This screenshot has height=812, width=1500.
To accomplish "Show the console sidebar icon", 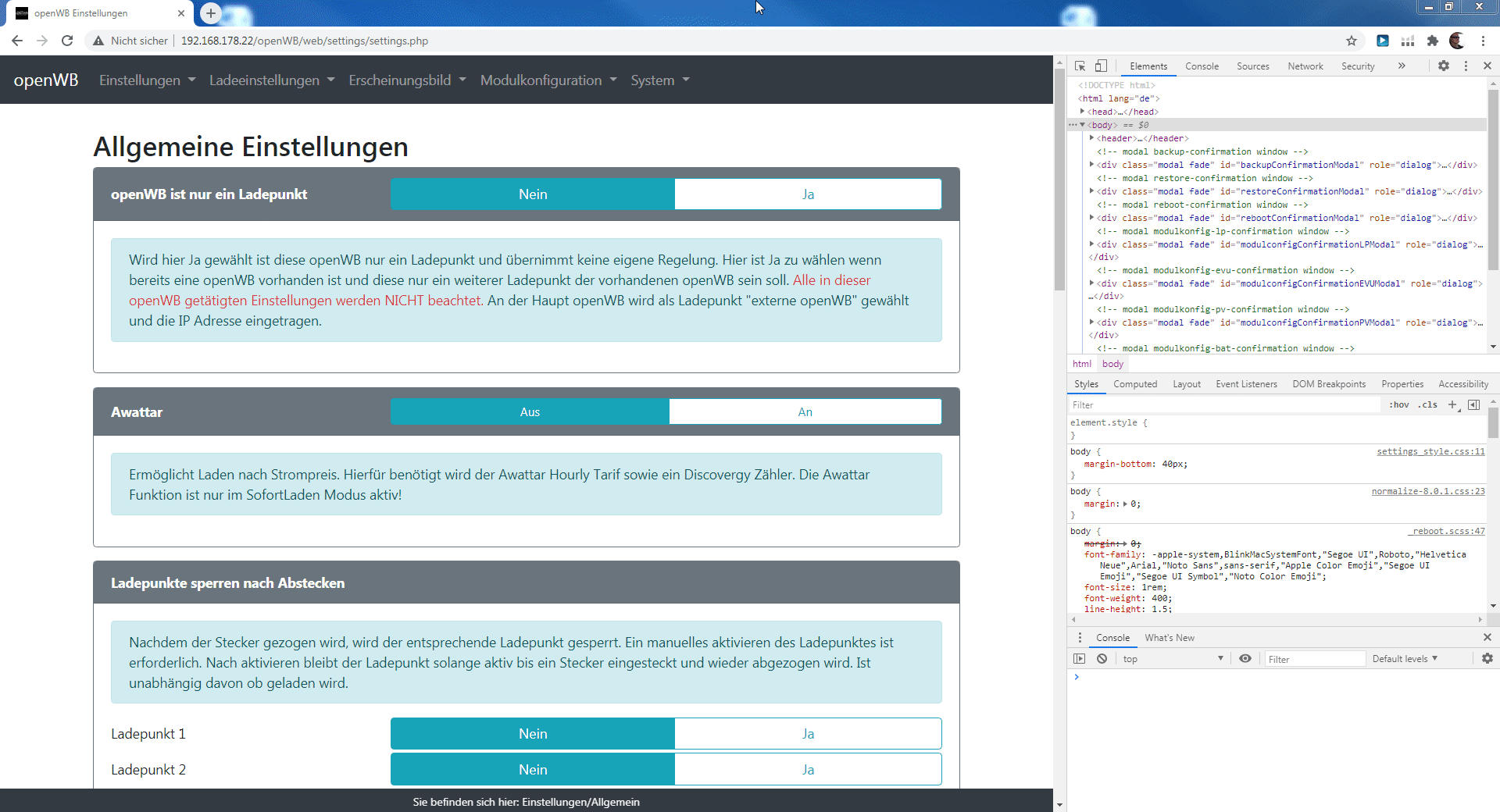I will [1080, 659].
